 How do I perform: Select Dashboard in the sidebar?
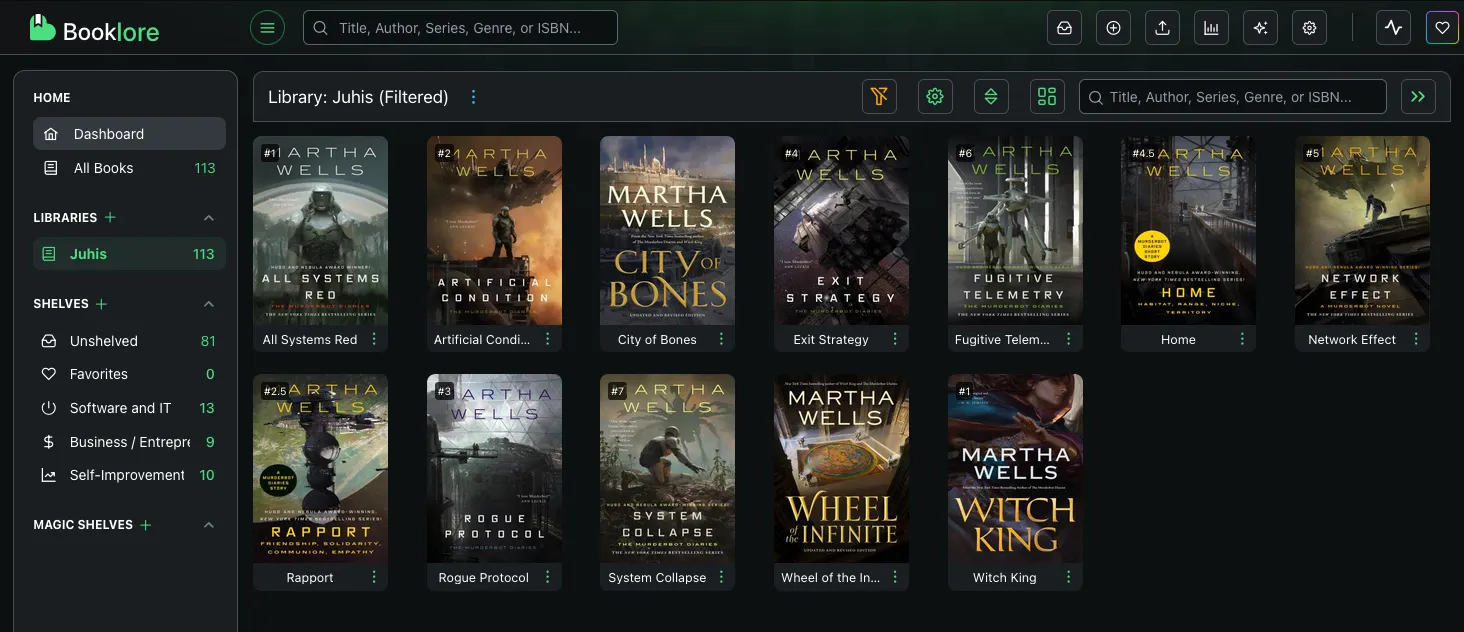[x=109, y=133]
